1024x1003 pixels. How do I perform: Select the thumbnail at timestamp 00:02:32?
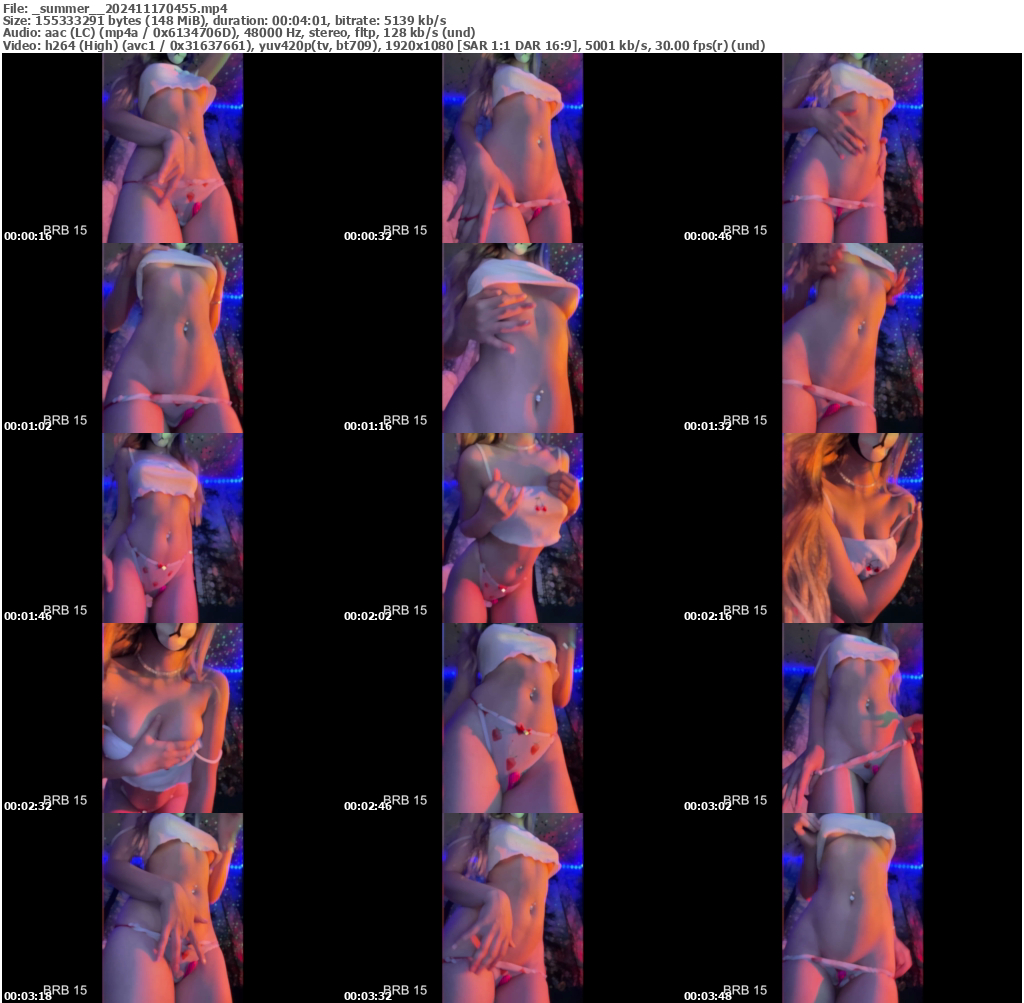coord(171,717)
